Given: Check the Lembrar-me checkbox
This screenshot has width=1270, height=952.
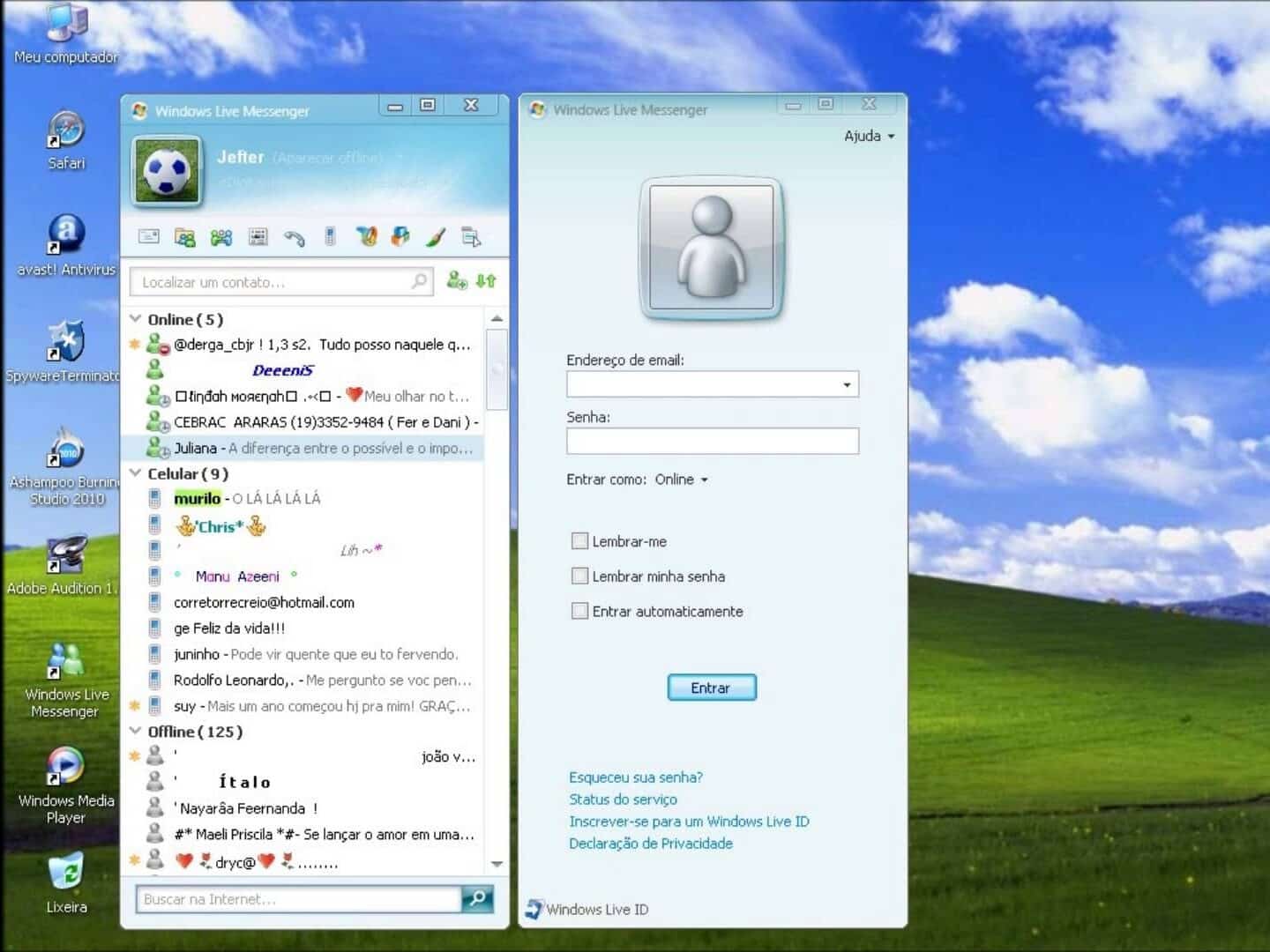Looking at the screenshot, I should click(579, 541).
